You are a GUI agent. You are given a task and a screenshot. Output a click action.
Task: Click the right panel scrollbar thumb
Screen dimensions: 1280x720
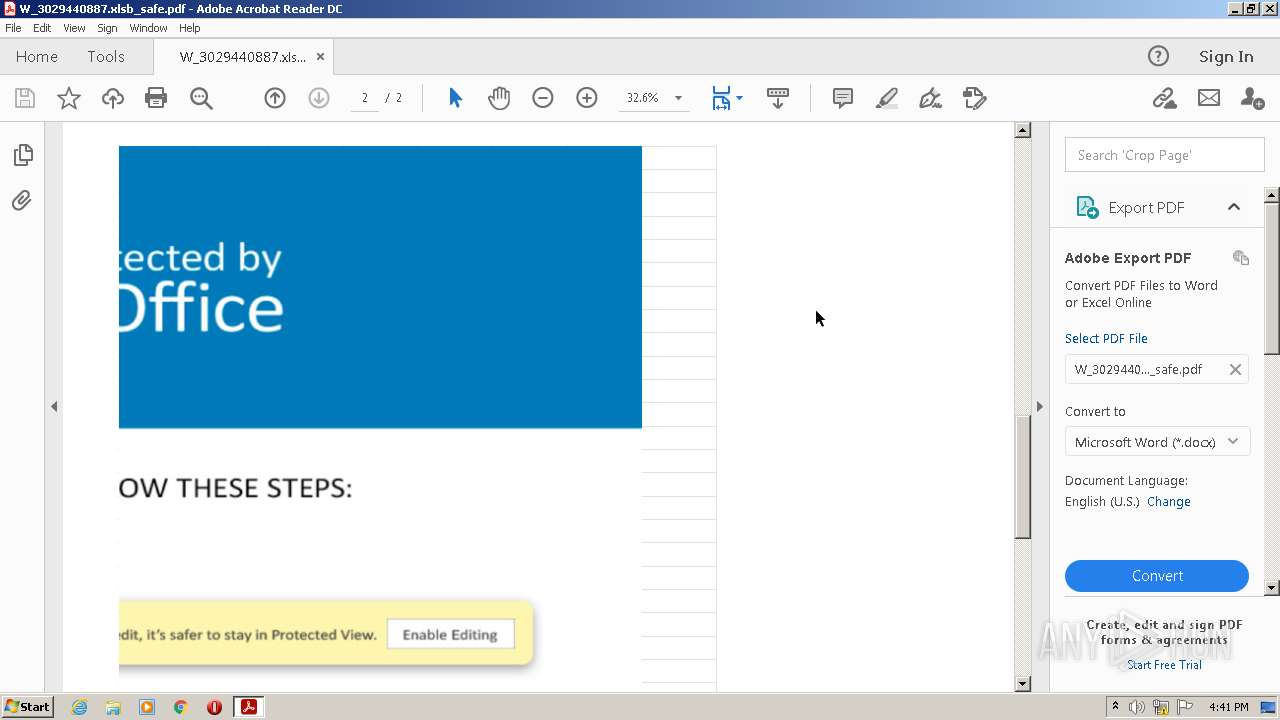(1272, 278)
